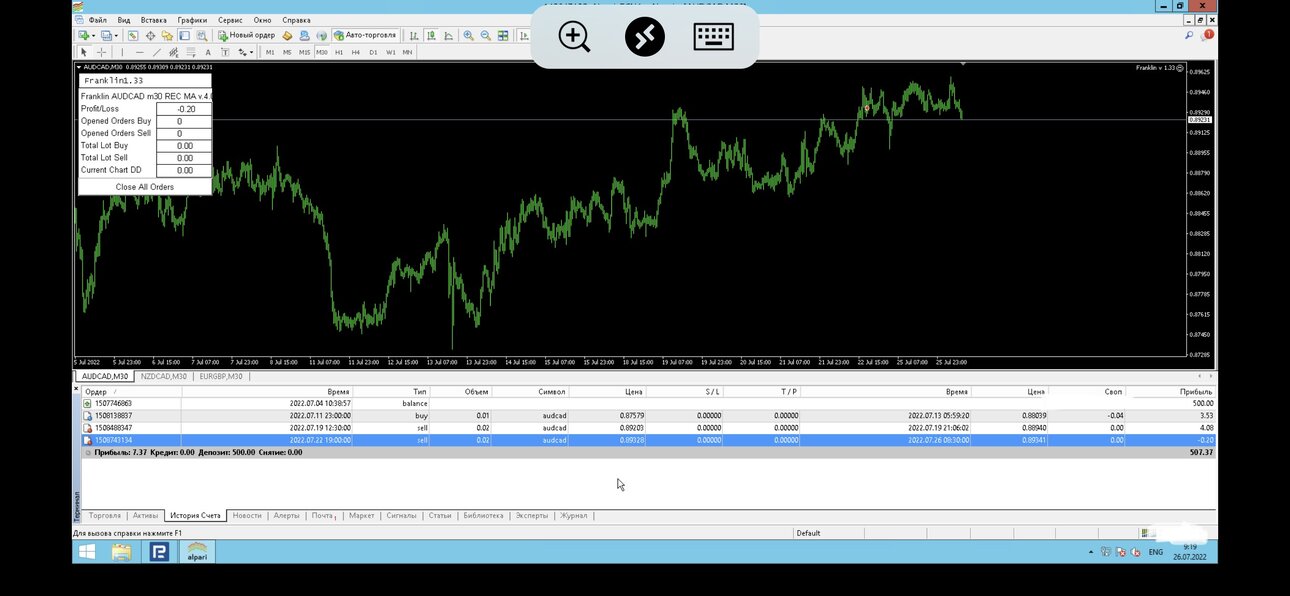Screen dimensions: 1290x596
Task: Select the Fibonacci retracement tool
Action: click(x=191, y=52)
